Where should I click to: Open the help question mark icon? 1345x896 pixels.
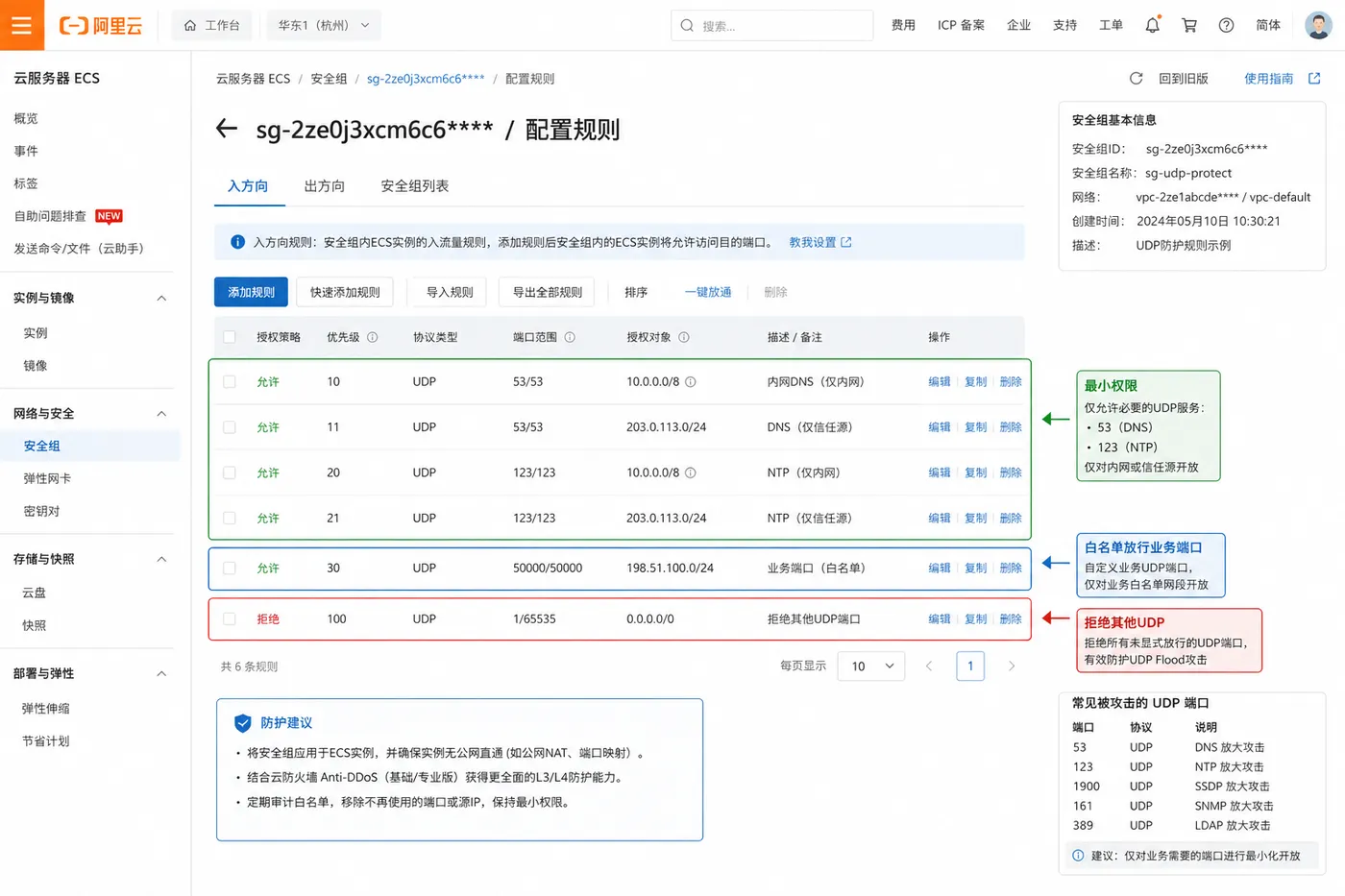click(x=1226, y=25)
